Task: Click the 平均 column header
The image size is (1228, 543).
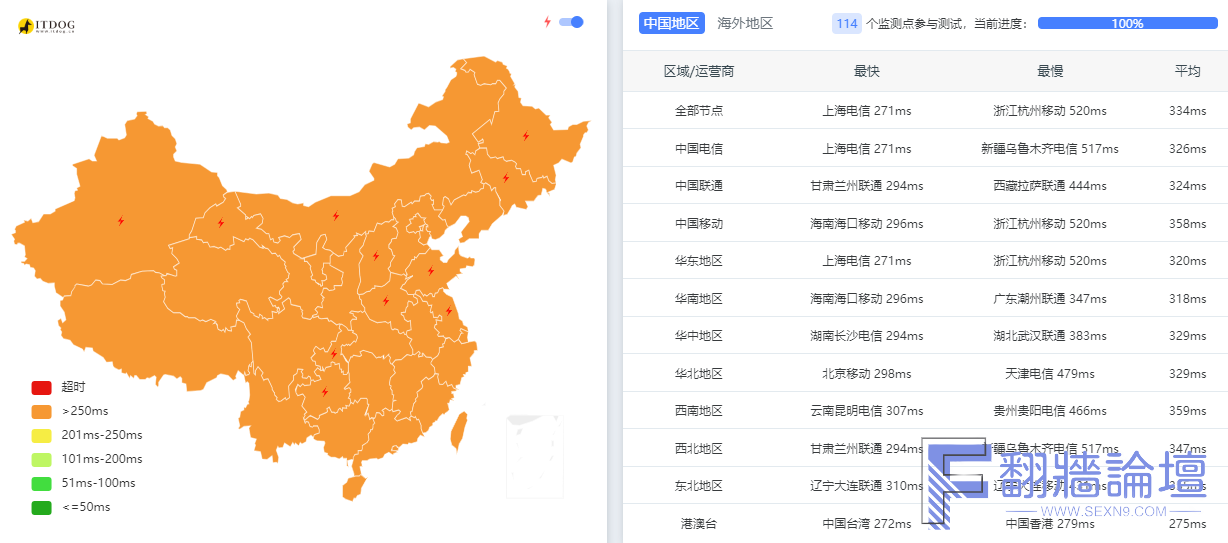Action: pyautogui.click(x=1187, y=71)
